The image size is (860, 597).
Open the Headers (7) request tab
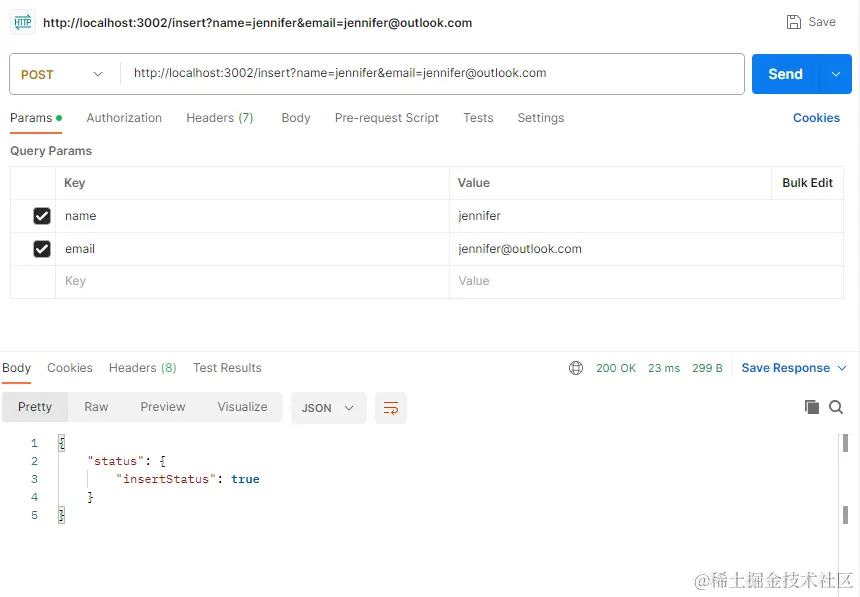[219, 118]
